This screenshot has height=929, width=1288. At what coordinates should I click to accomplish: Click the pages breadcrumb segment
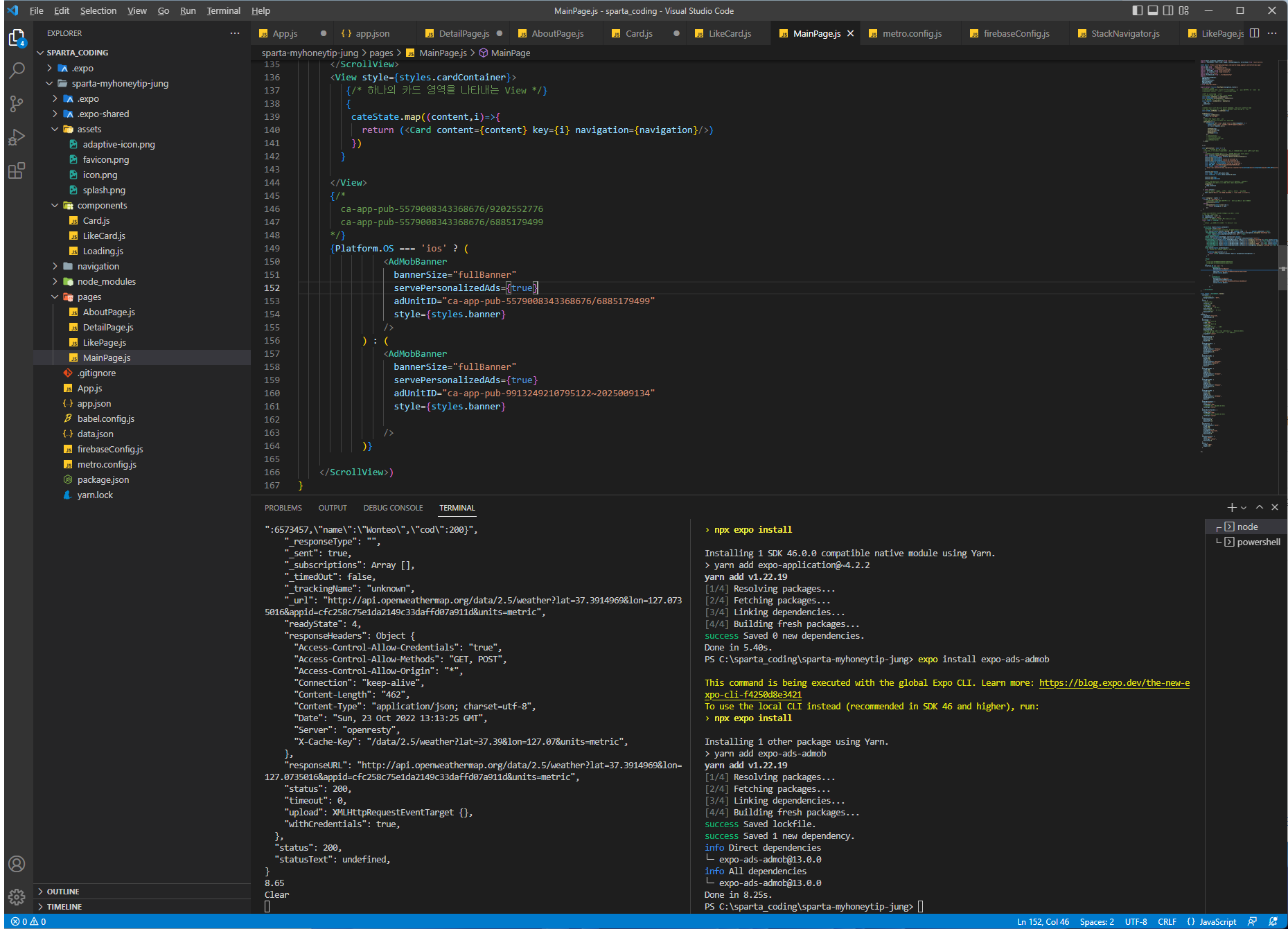(381, 53)
